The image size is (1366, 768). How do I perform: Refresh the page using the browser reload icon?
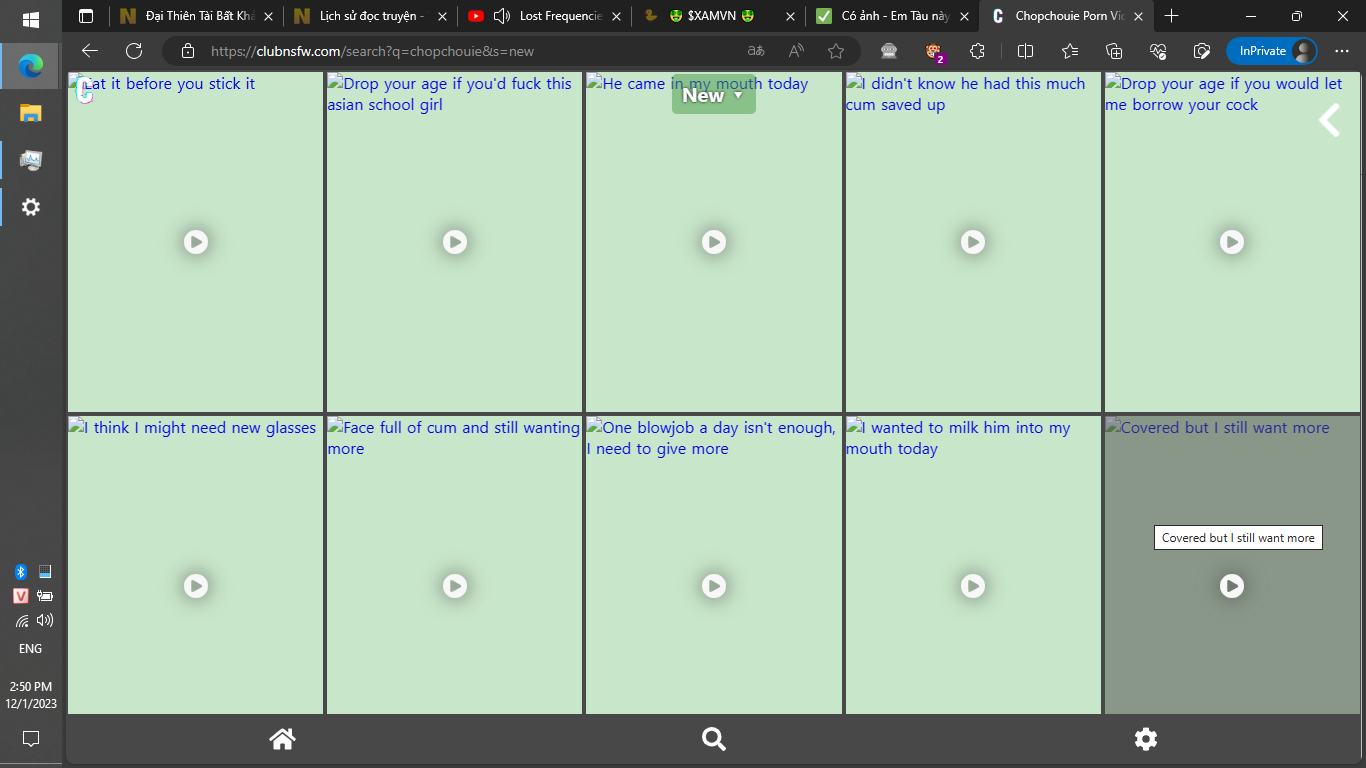click(x=134, y=51)
